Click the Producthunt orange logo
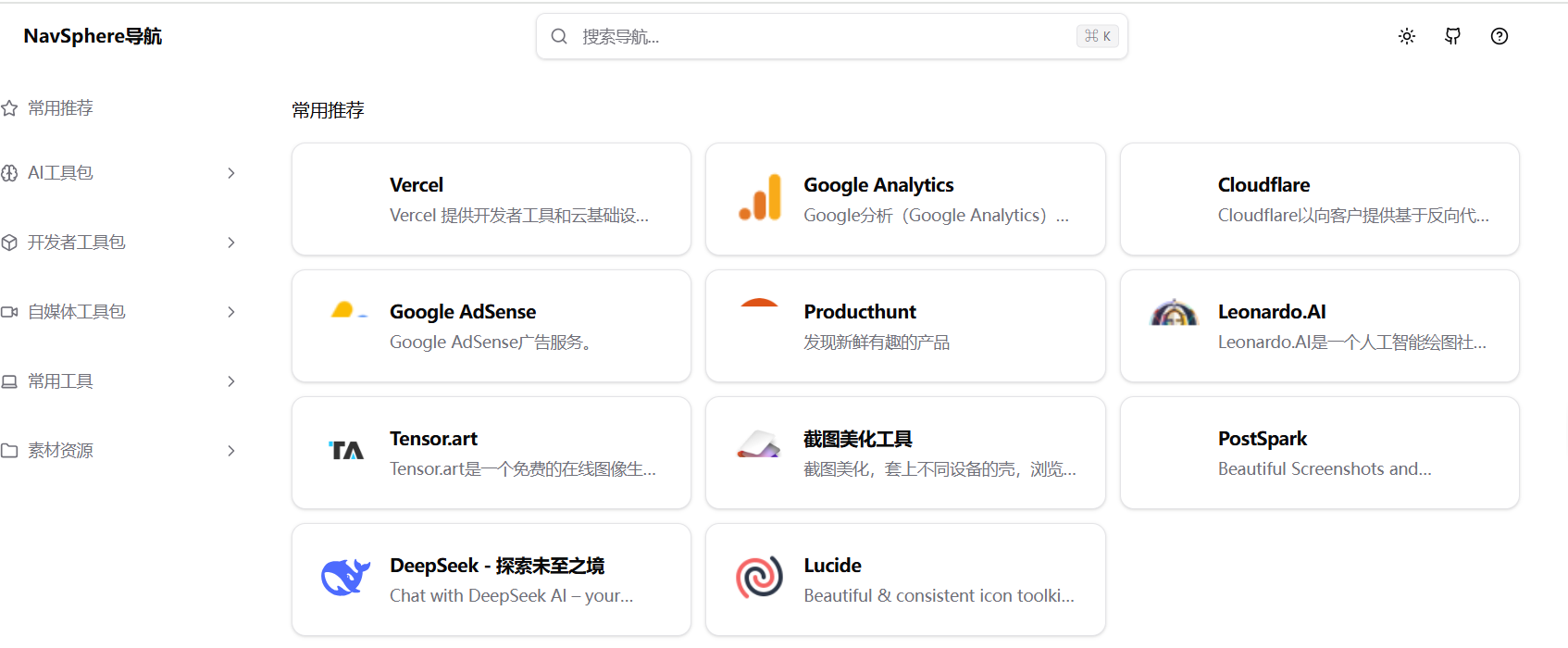Screen dimensions: 1568x648 coord(760,303)
